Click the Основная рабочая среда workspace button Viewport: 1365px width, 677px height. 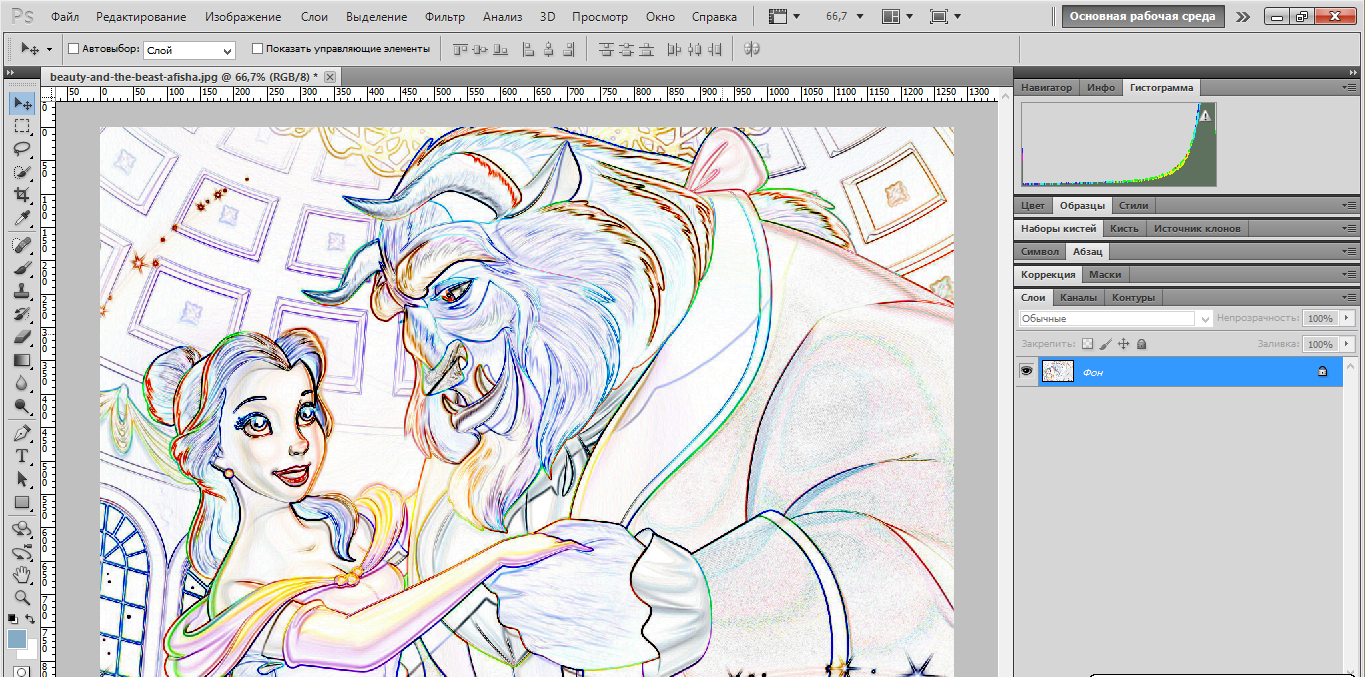tap(1143, 17)
